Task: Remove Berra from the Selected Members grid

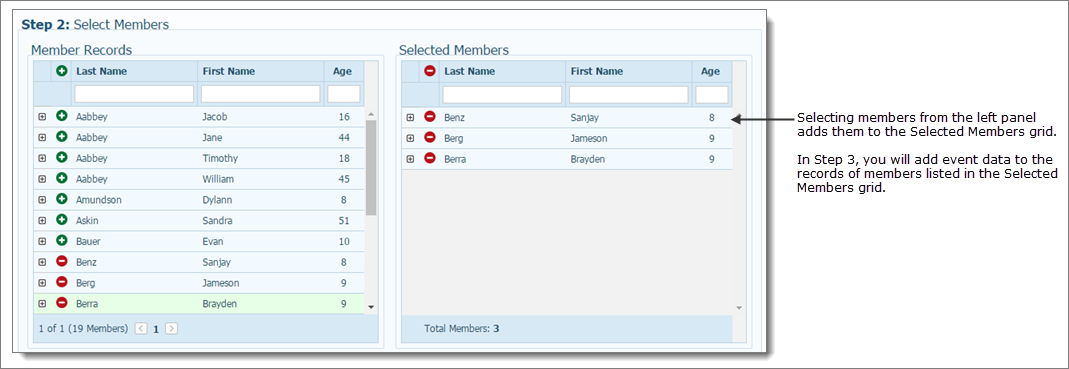Action: click(x=430, y=159)
